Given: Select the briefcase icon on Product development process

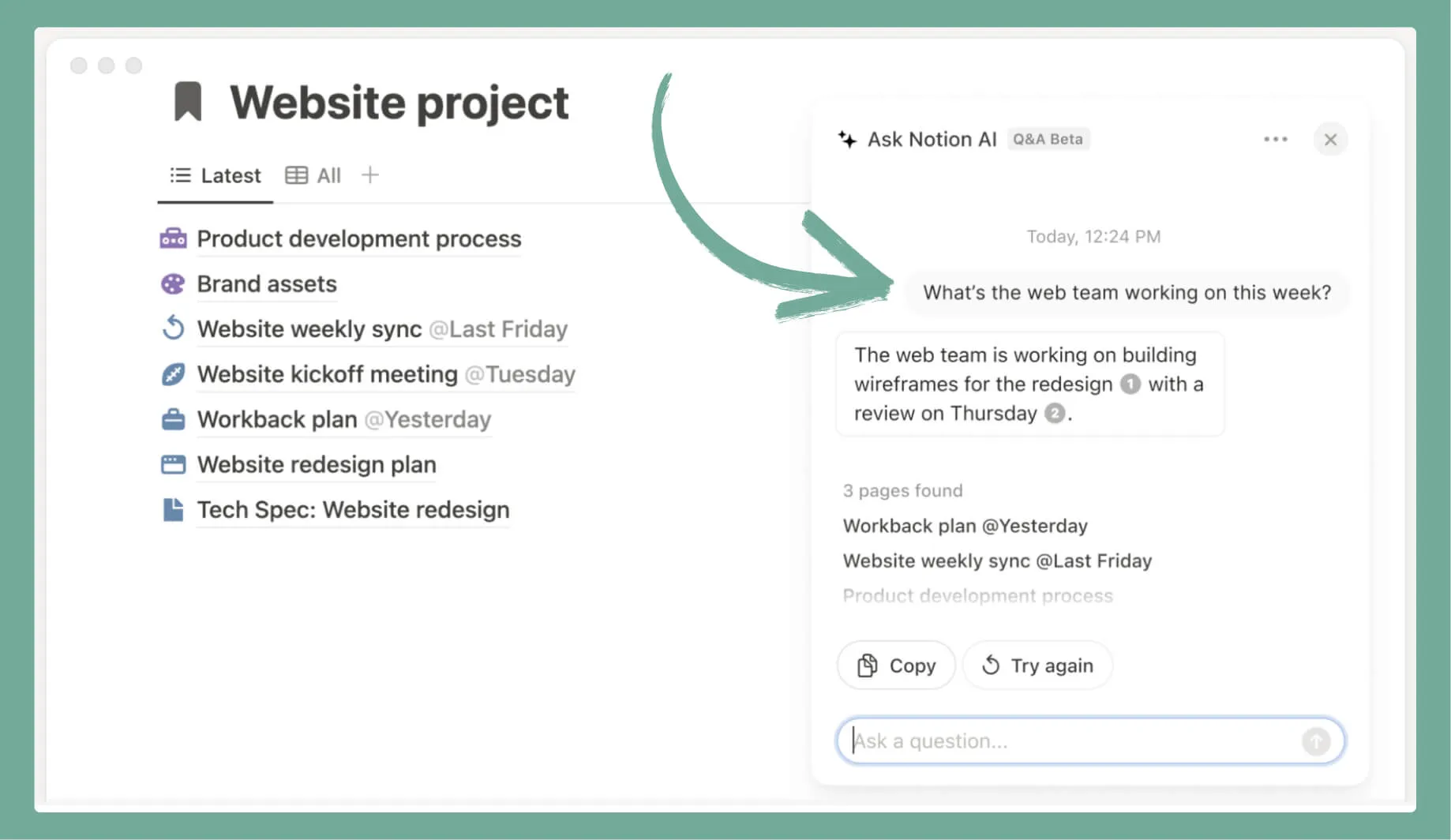Looking at the screenshot, I should [x=173, y=238].
